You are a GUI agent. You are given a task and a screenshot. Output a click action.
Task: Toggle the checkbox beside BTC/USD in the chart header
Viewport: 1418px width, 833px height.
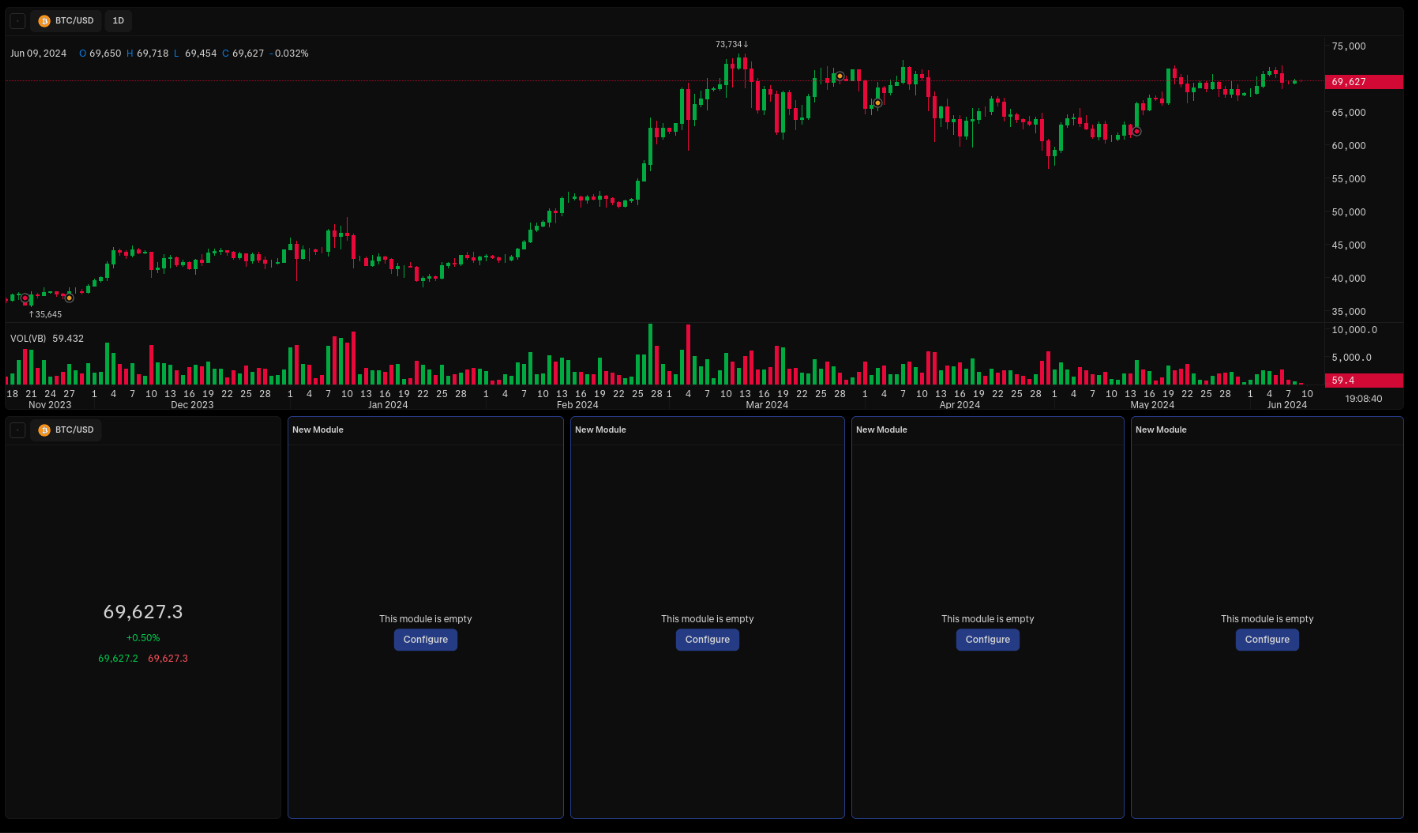coord(16,20)
